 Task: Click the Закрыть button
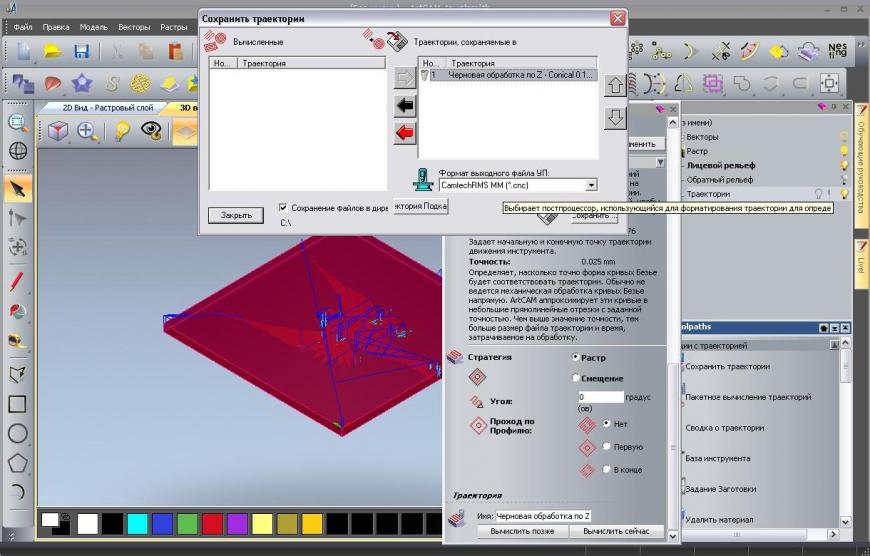(236, 215)
